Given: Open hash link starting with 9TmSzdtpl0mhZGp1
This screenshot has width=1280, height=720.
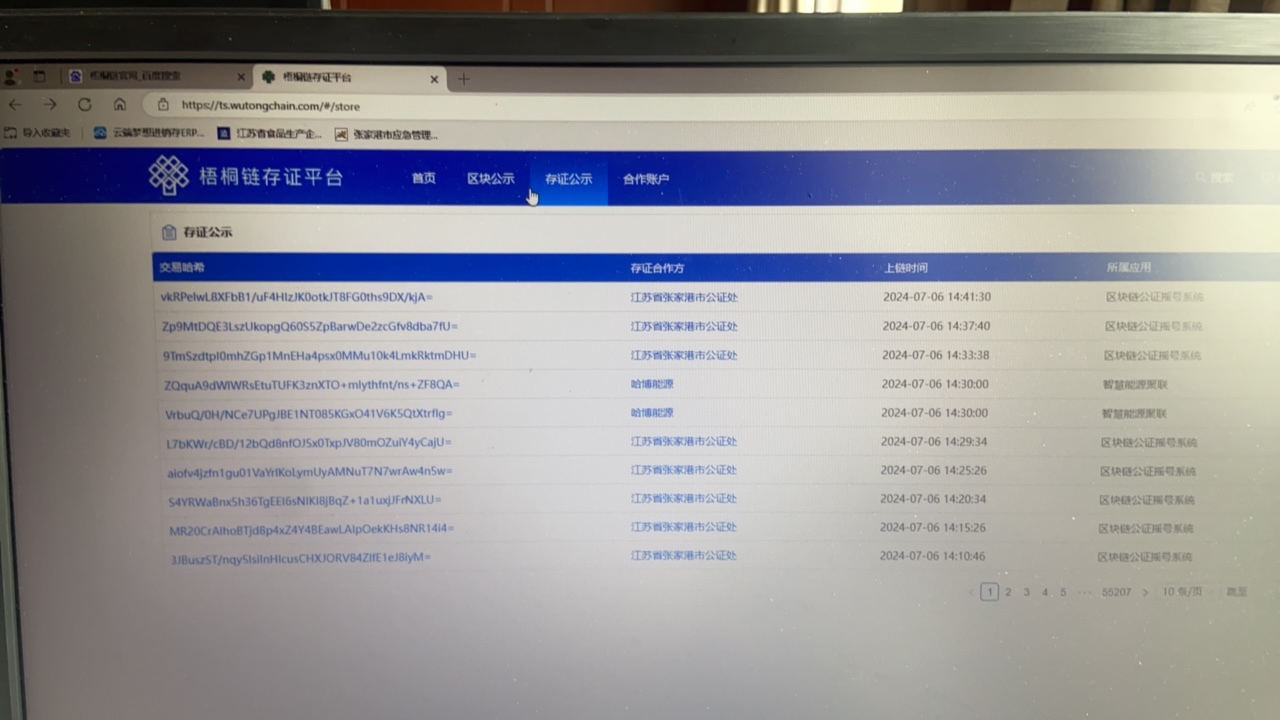Looking at the screenshot, I should (x=320, y=355).
